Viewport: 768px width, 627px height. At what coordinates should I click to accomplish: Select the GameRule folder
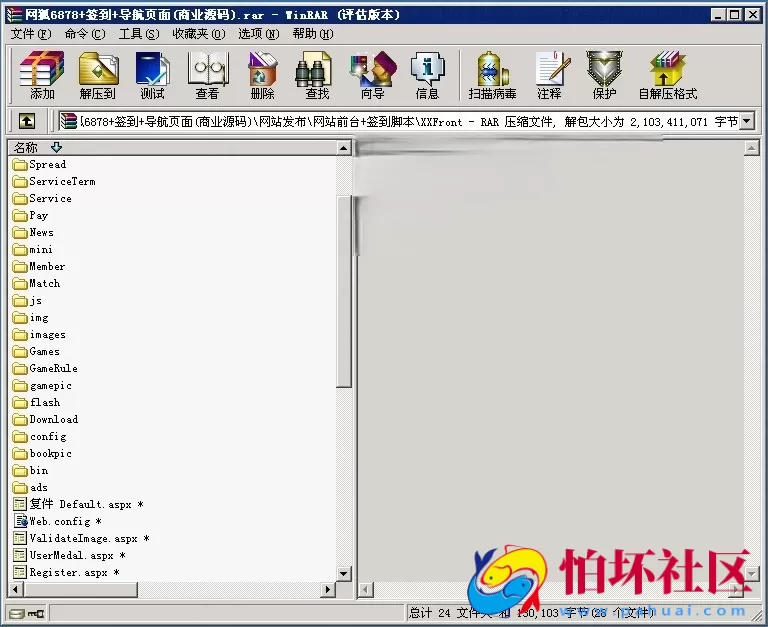point(45,369)
